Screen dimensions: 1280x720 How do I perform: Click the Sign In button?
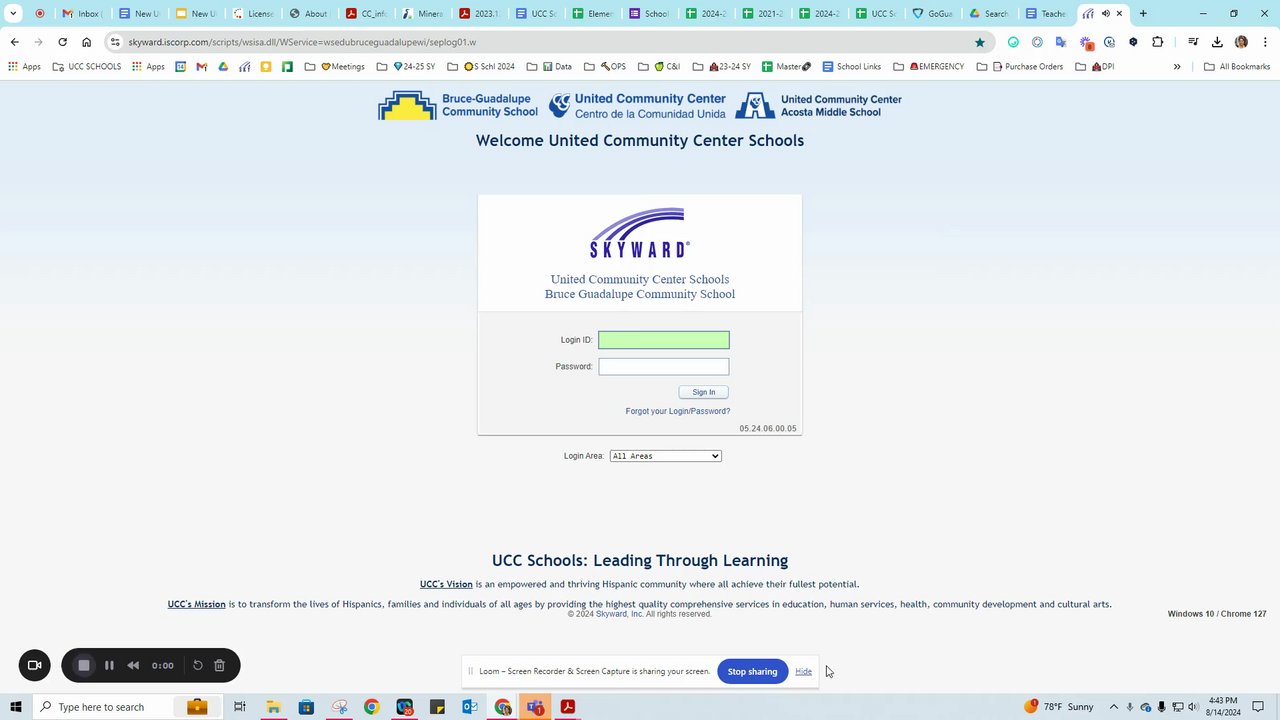click(x=704, y=392)
